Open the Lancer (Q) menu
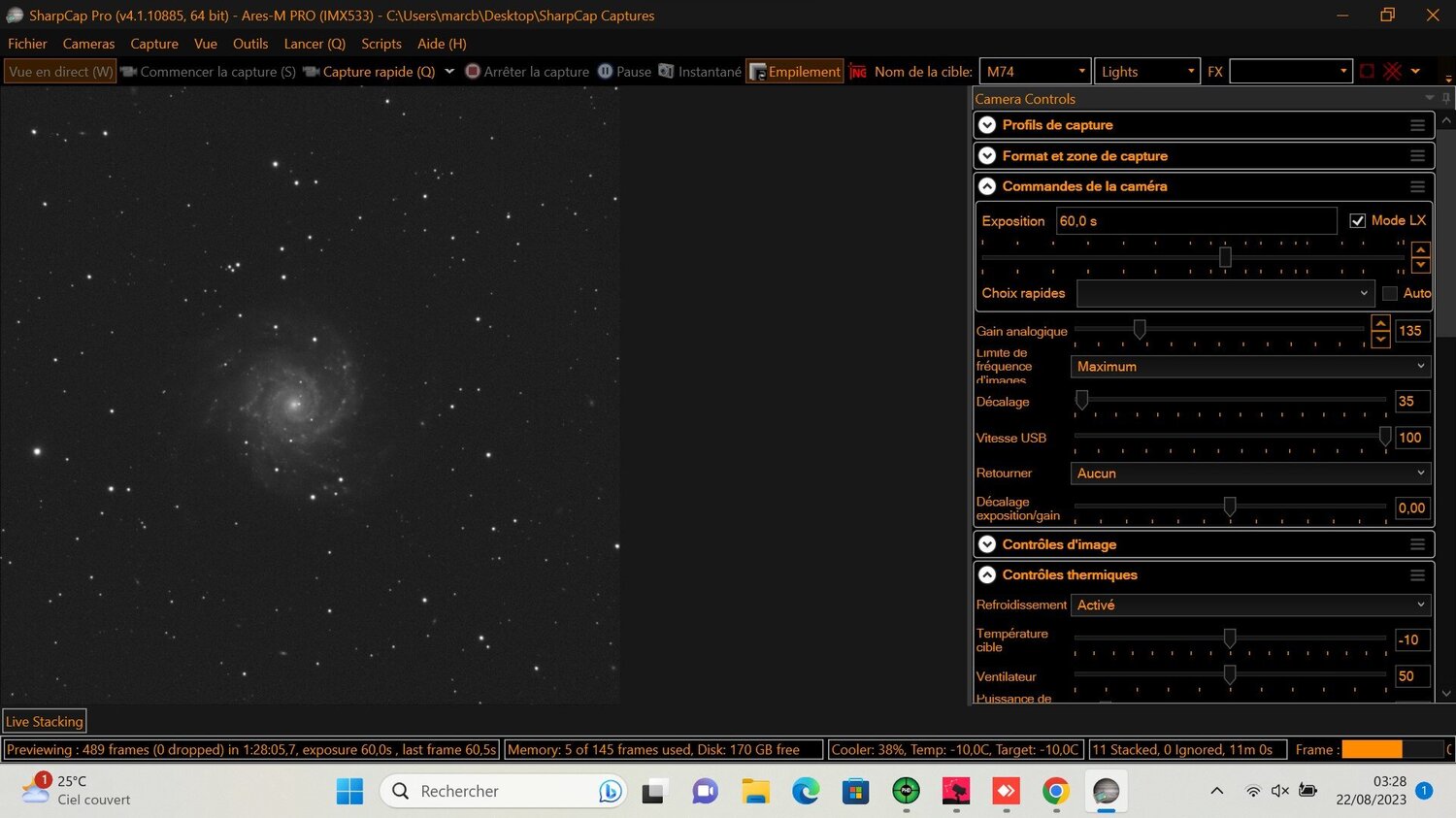The width and height of the screenshot is (1456, 818). tap(314, 44)
